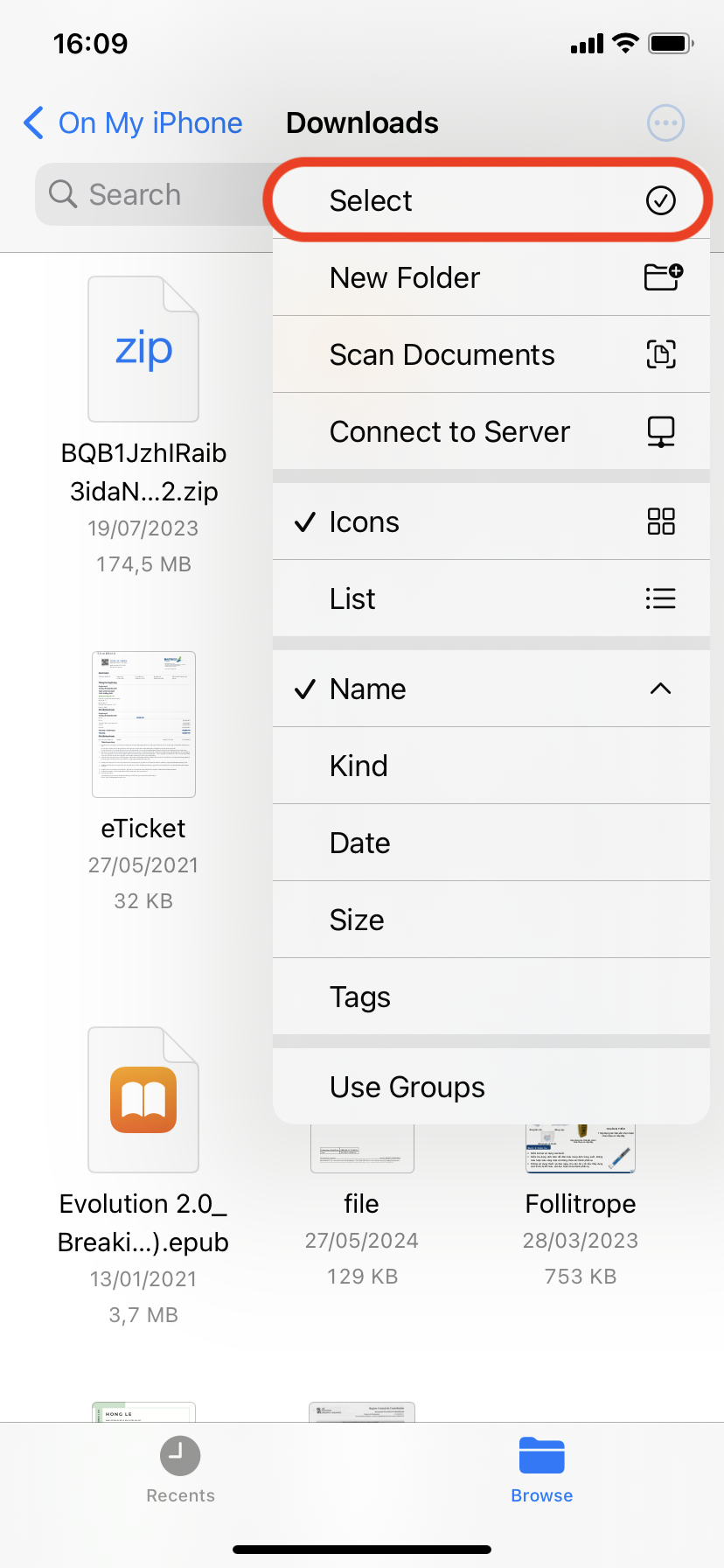This screenshot has height=1568, width=724.
Task: Open the Follitrope document thumbnail
Action: click(580, 1148)
